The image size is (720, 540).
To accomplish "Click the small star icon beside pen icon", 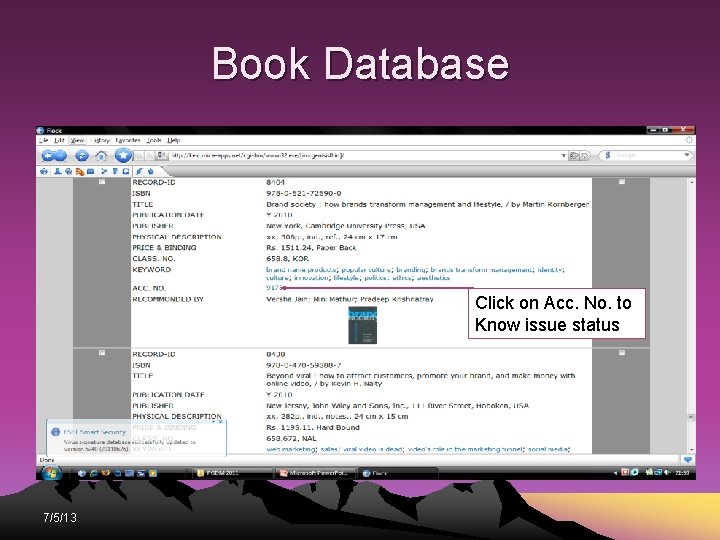I will tap(150, 171).
